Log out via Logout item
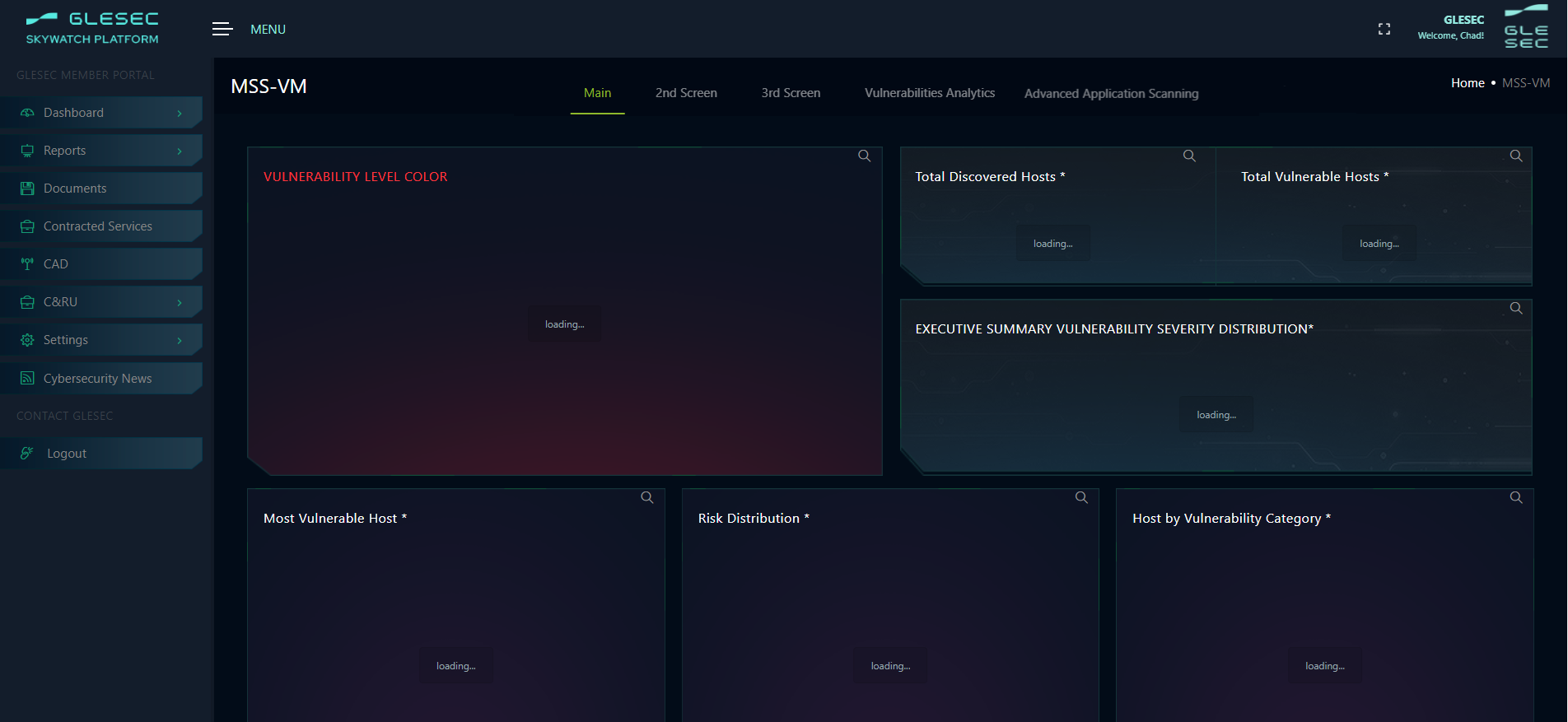Viewport: 1568px width, 722px height. [x=101, y=454]
